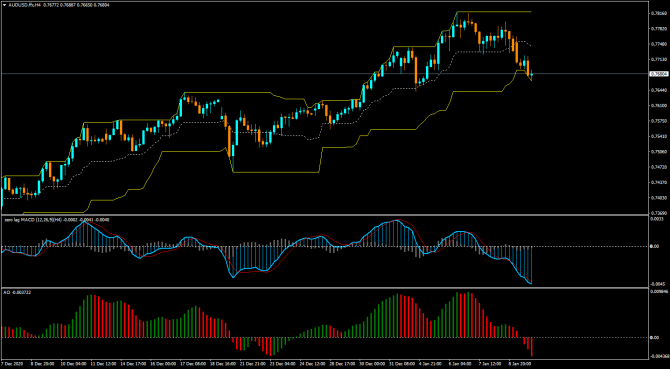Select the current price label on price axis
This screenshot has height=369, width=670.
click(659, 74)
